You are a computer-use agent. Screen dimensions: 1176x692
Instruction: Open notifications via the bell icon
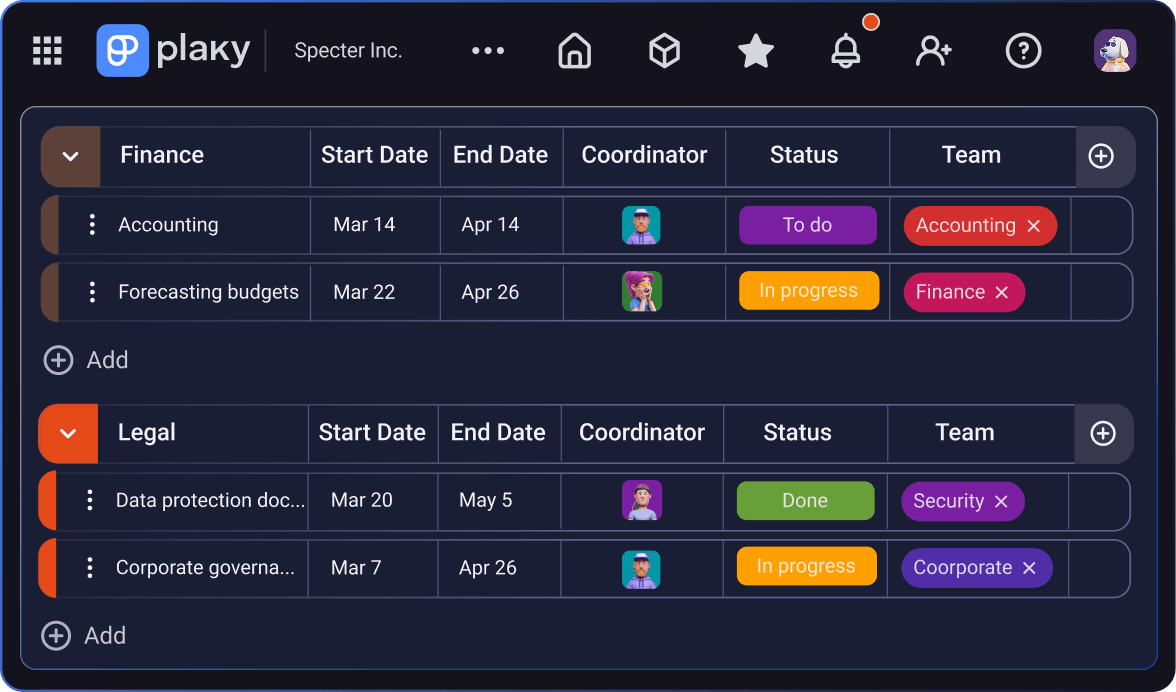tap(846, 50)
